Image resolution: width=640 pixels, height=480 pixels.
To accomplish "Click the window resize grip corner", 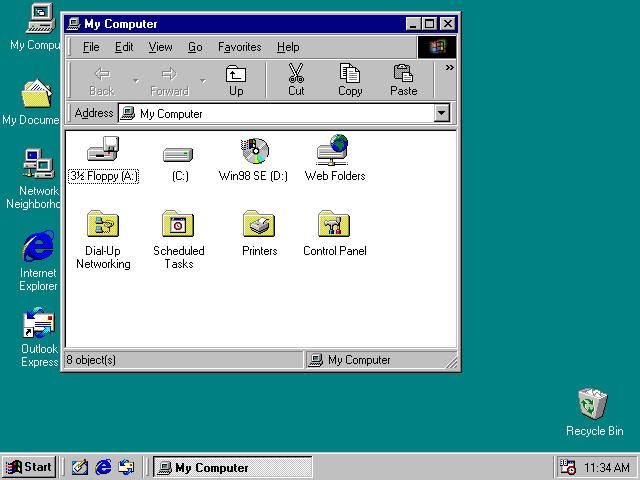I will [452, 362].
